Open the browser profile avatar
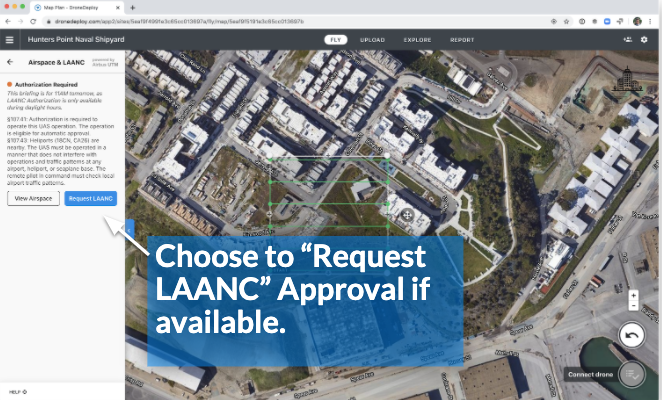Screen dimensions: 662x400 click(x=638, y=21)
